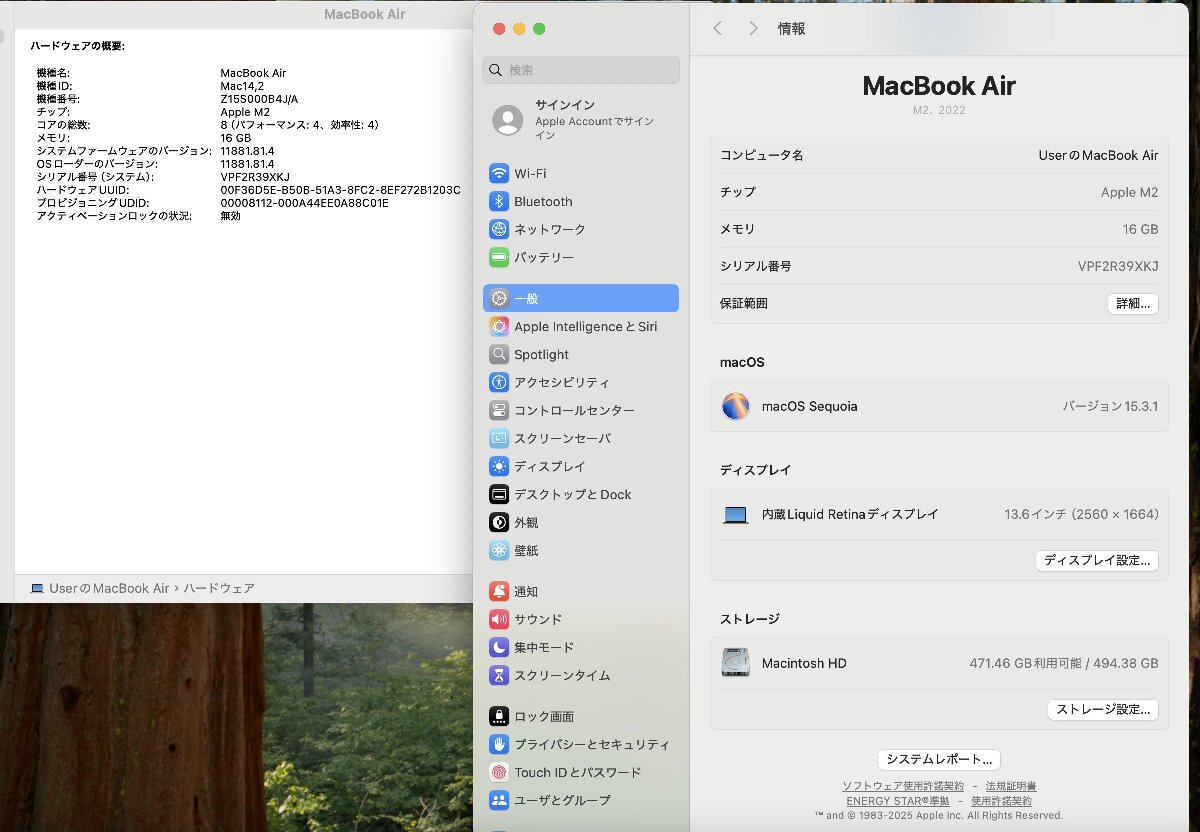This screenshot has width=1200, height=832.
Task: Open the デスクトップと Dock icon
Action: [x=499, y=494]
